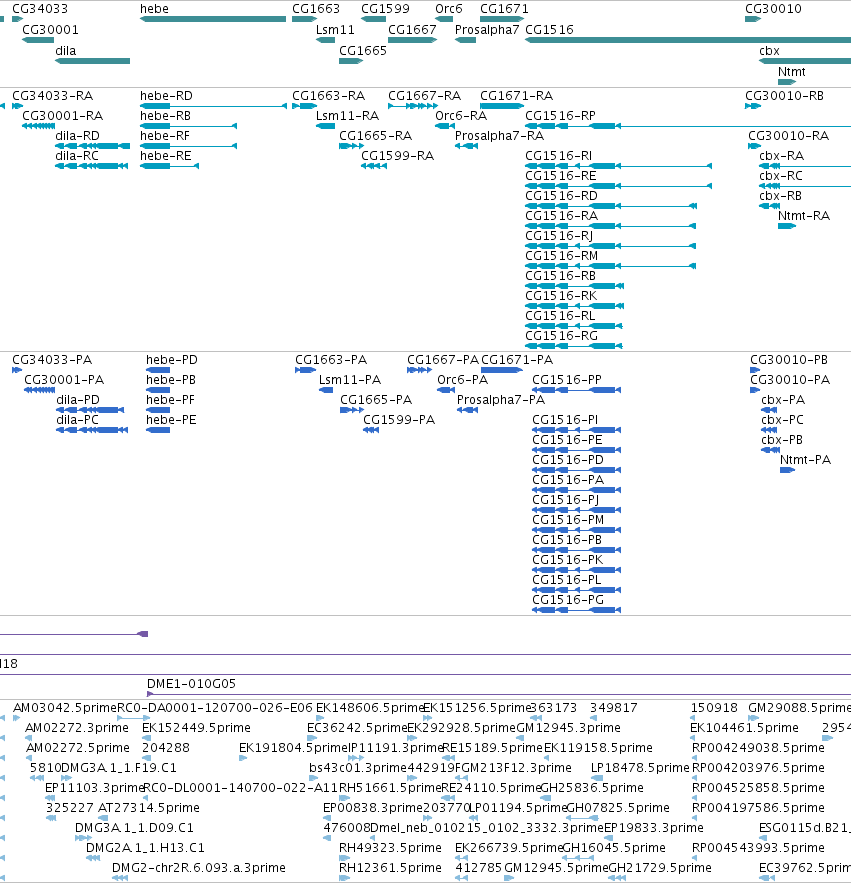The width and height of the screenshot is (851, 883).
Task: Select the CG1516-PK protein label
Action: pos(568,560)
